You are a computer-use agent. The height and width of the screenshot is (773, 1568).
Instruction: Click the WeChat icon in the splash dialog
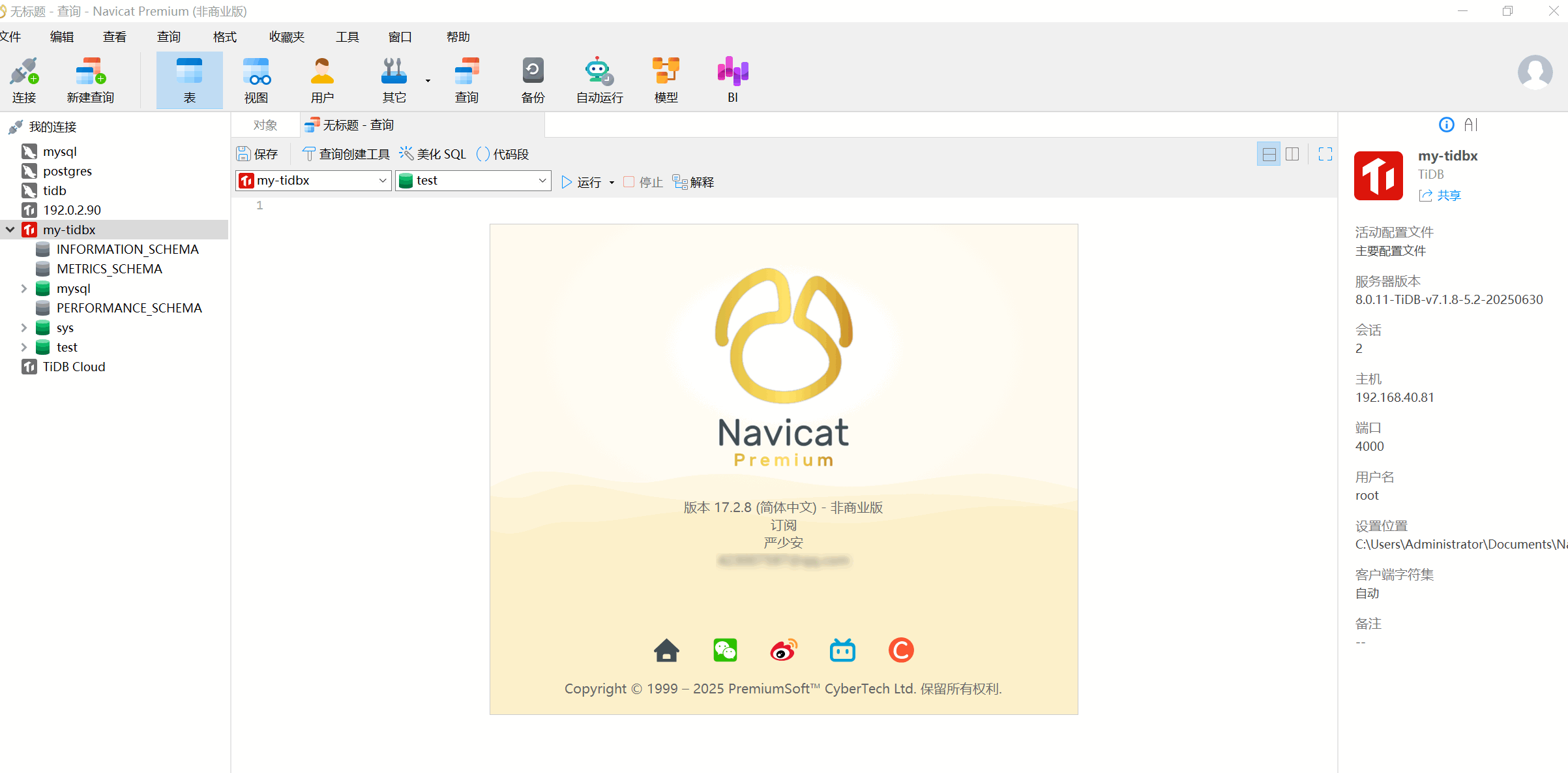725,650
